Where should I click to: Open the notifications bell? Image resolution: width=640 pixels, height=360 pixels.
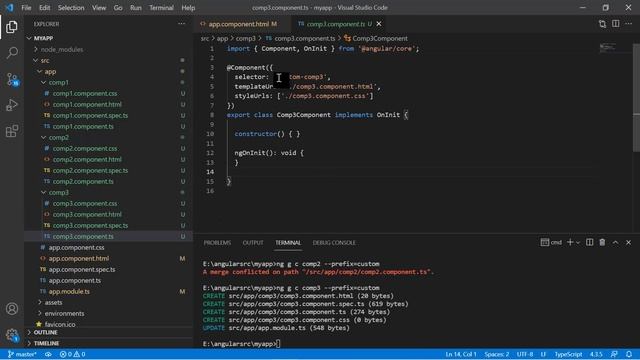[x=629, y=354]
